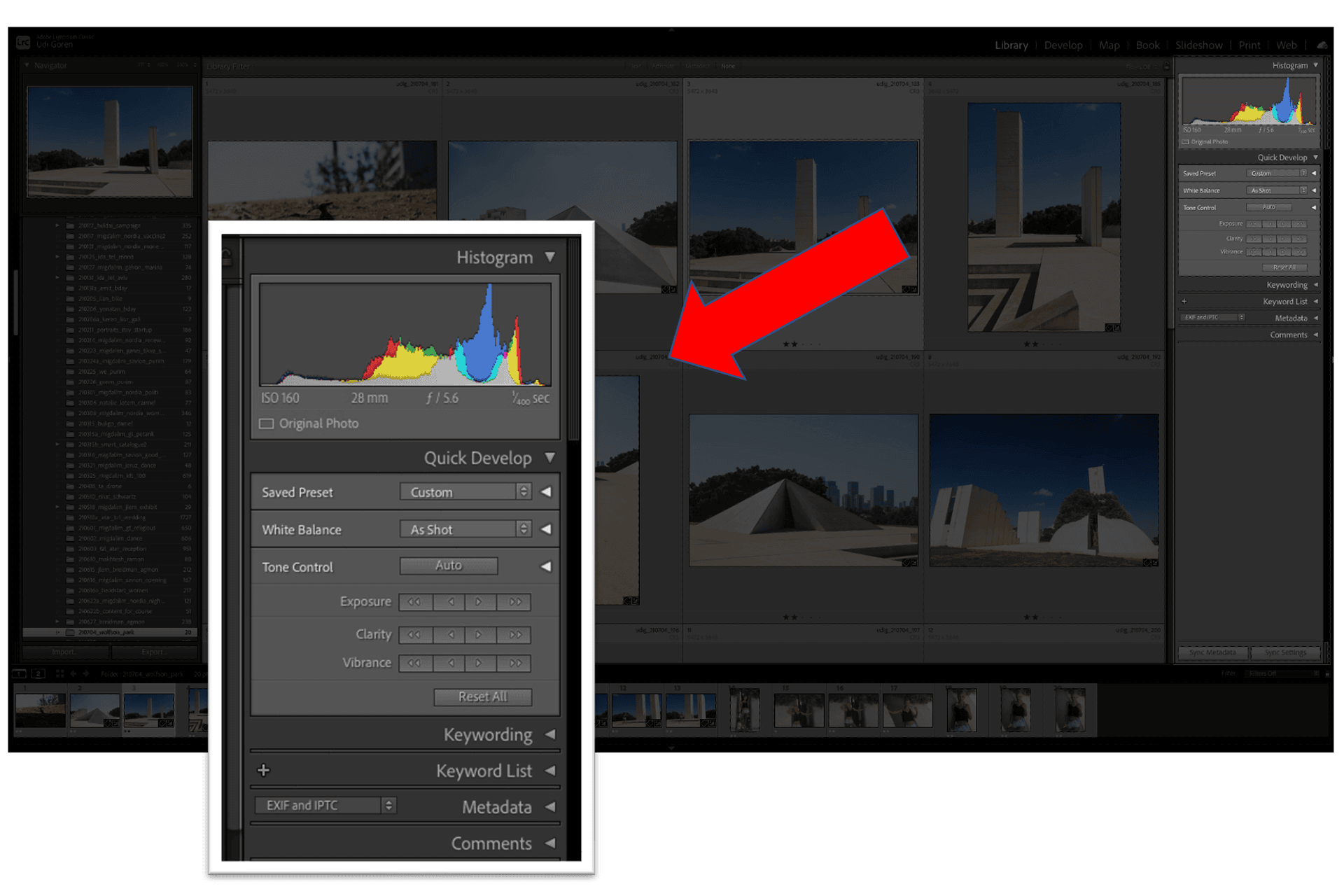Open the Slideshow module
This screenshot has width=1344, height=896.
[x=1198, y=45]
